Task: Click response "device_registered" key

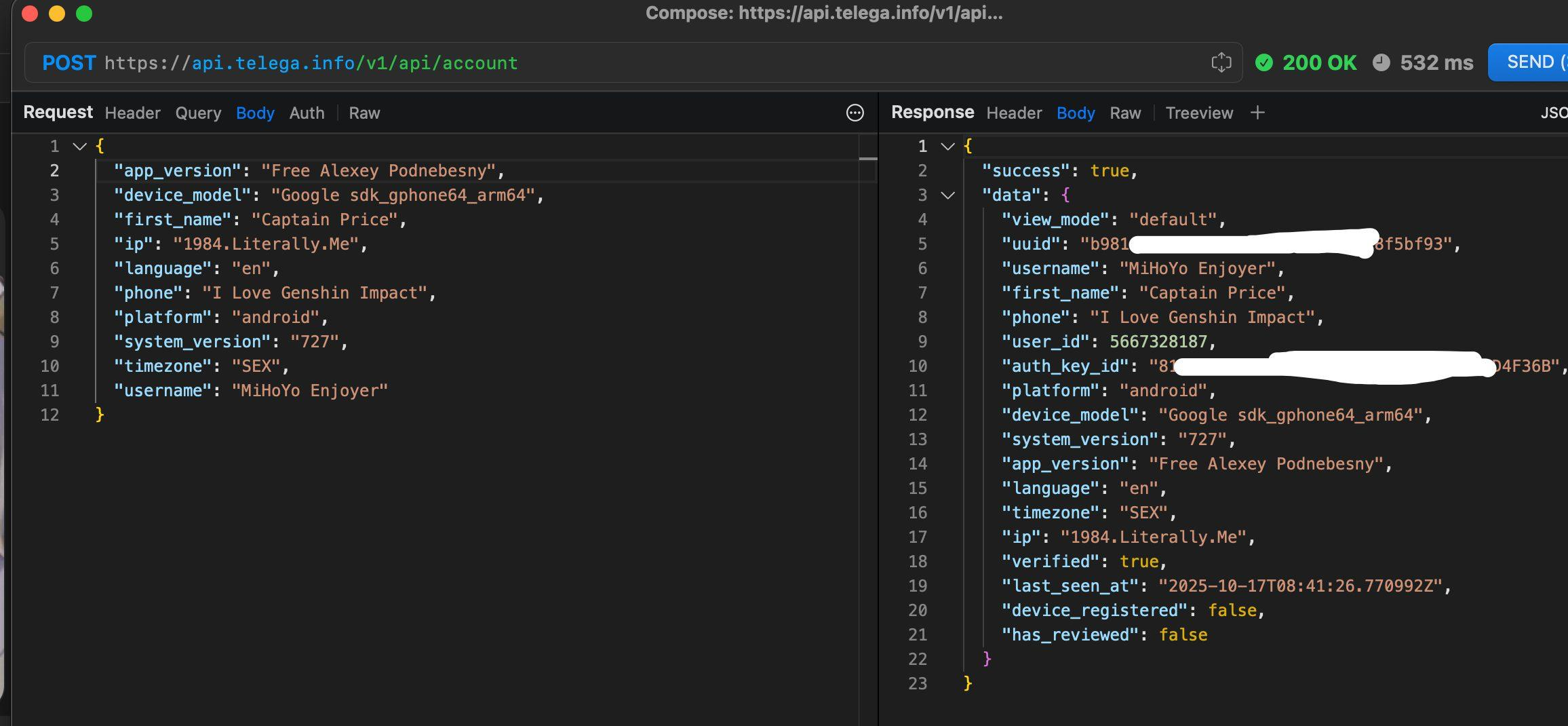Action: point(1095,611)
